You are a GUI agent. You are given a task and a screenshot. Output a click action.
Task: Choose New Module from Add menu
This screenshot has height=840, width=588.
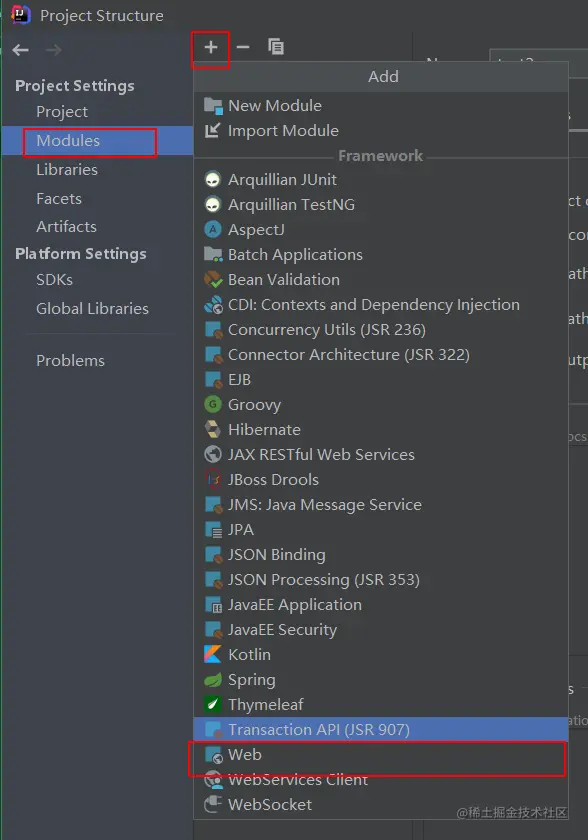(x=381, y=106)
